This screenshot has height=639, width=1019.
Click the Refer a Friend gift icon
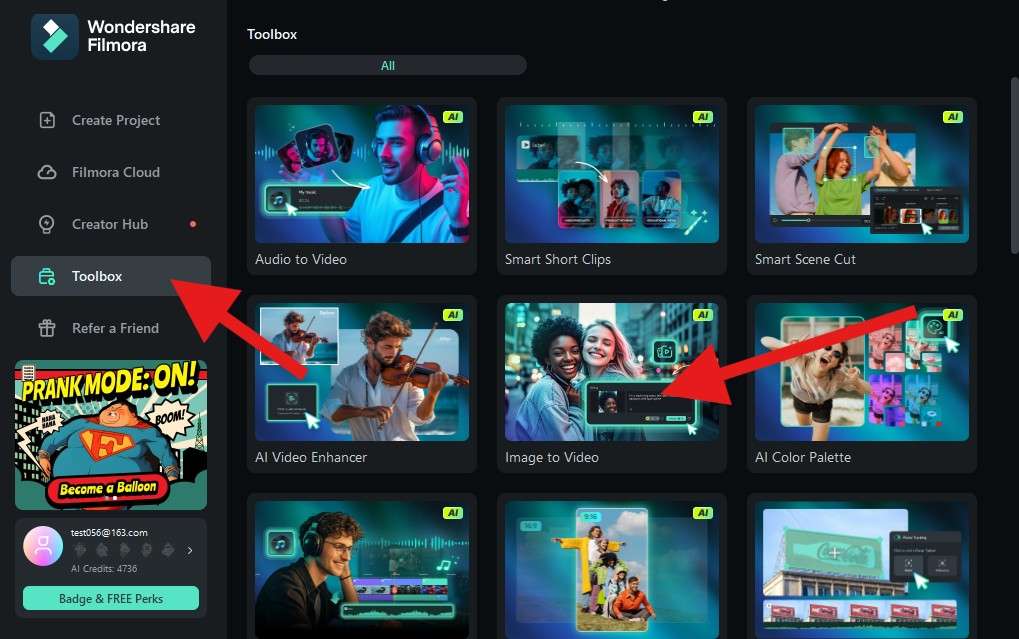click(47, 328)
